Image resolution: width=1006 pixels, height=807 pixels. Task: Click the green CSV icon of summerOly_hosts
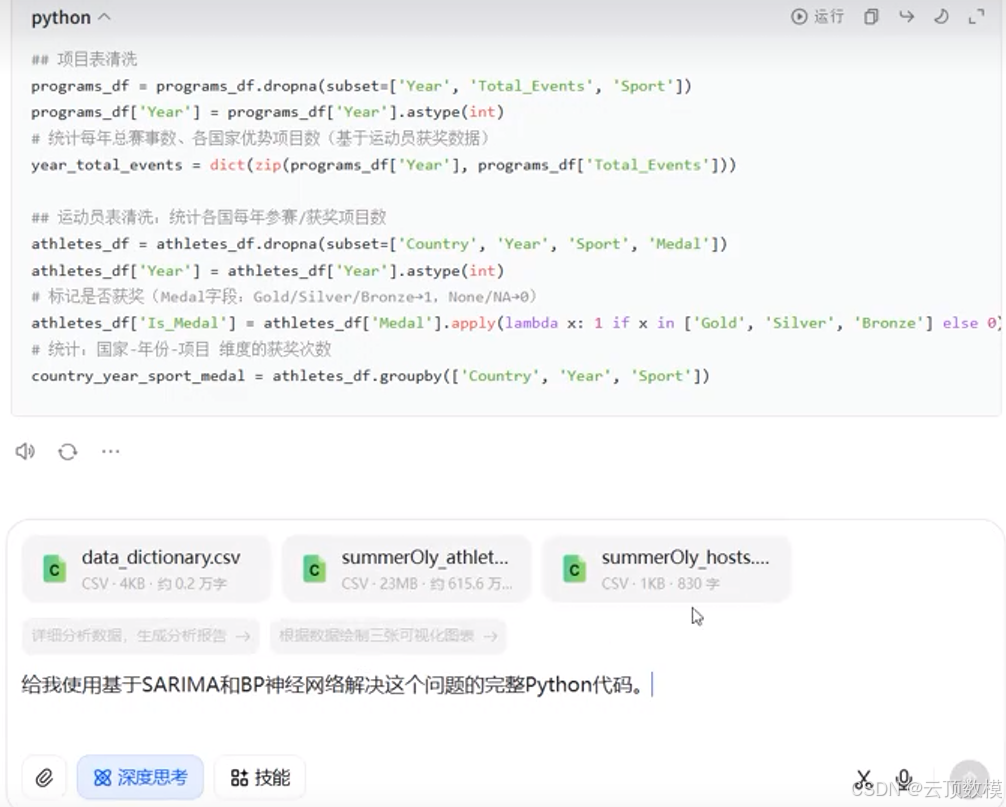574,569
